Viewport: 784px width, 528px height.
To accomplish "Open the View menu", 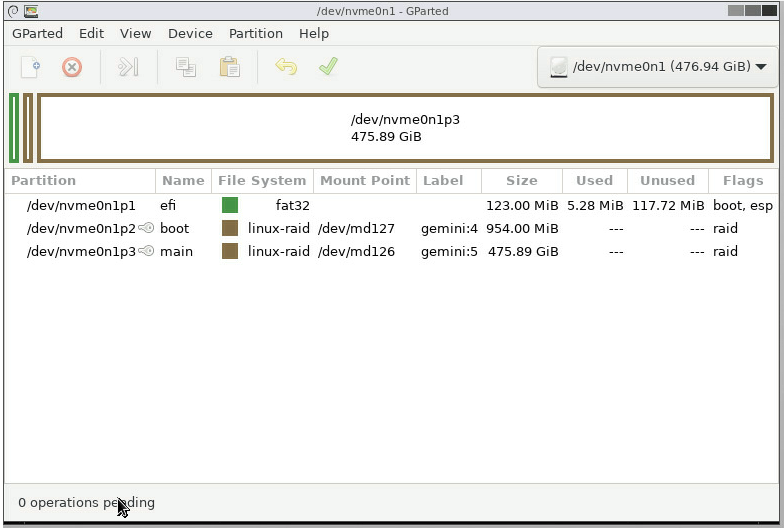I will 136,34.
